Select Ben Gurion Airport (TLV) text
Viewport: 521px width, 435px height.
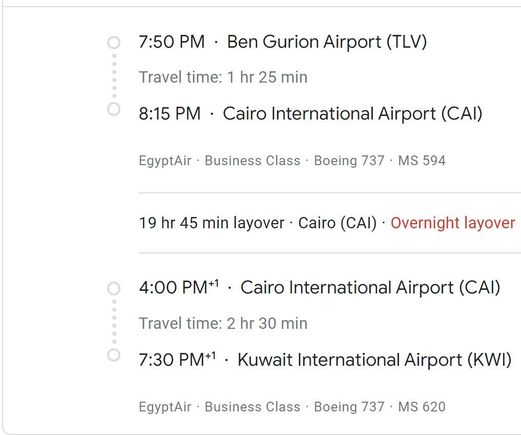tap(327, 42)
